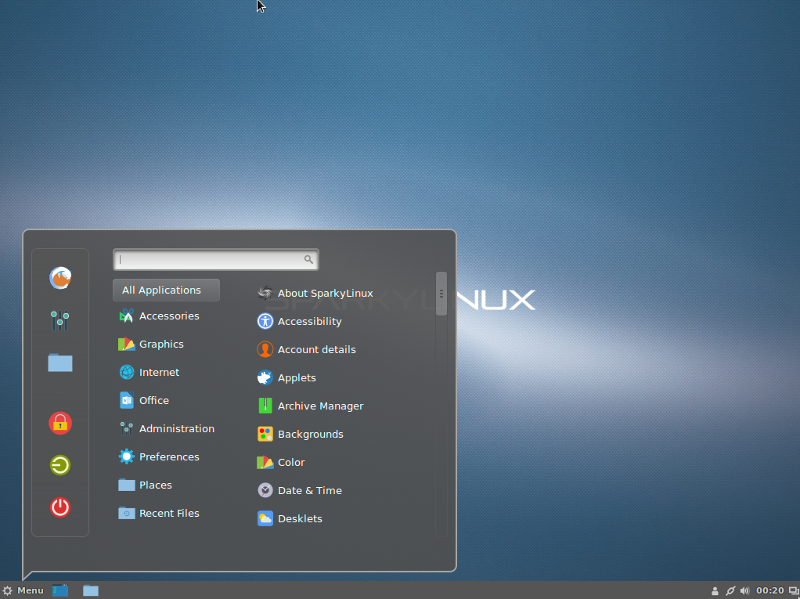This screenshot has height=599, width=800.
Task: Launch Firefox from the favorites sidebar
Action: tap(60, 278)
